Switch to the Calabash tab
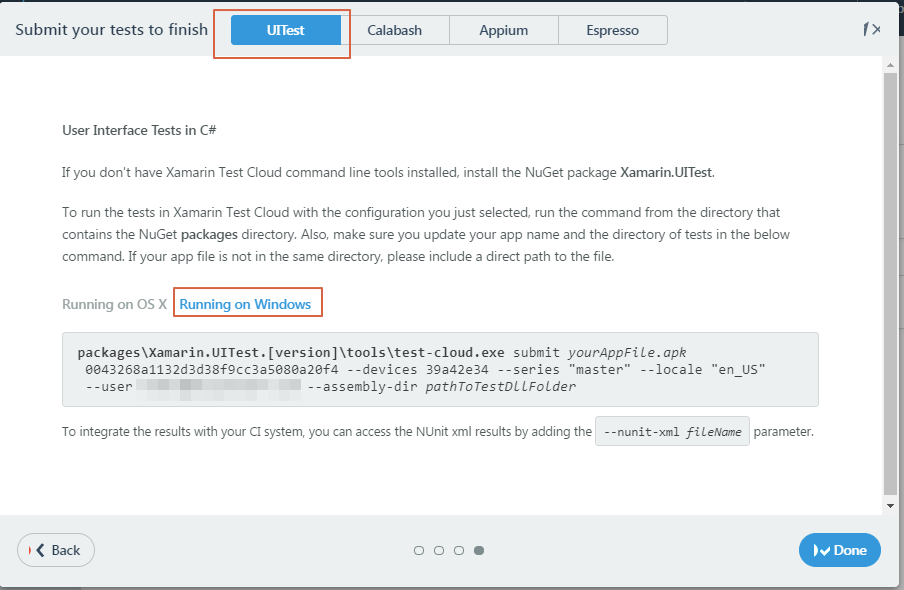The image size is (904, 590). pos(395,30)
